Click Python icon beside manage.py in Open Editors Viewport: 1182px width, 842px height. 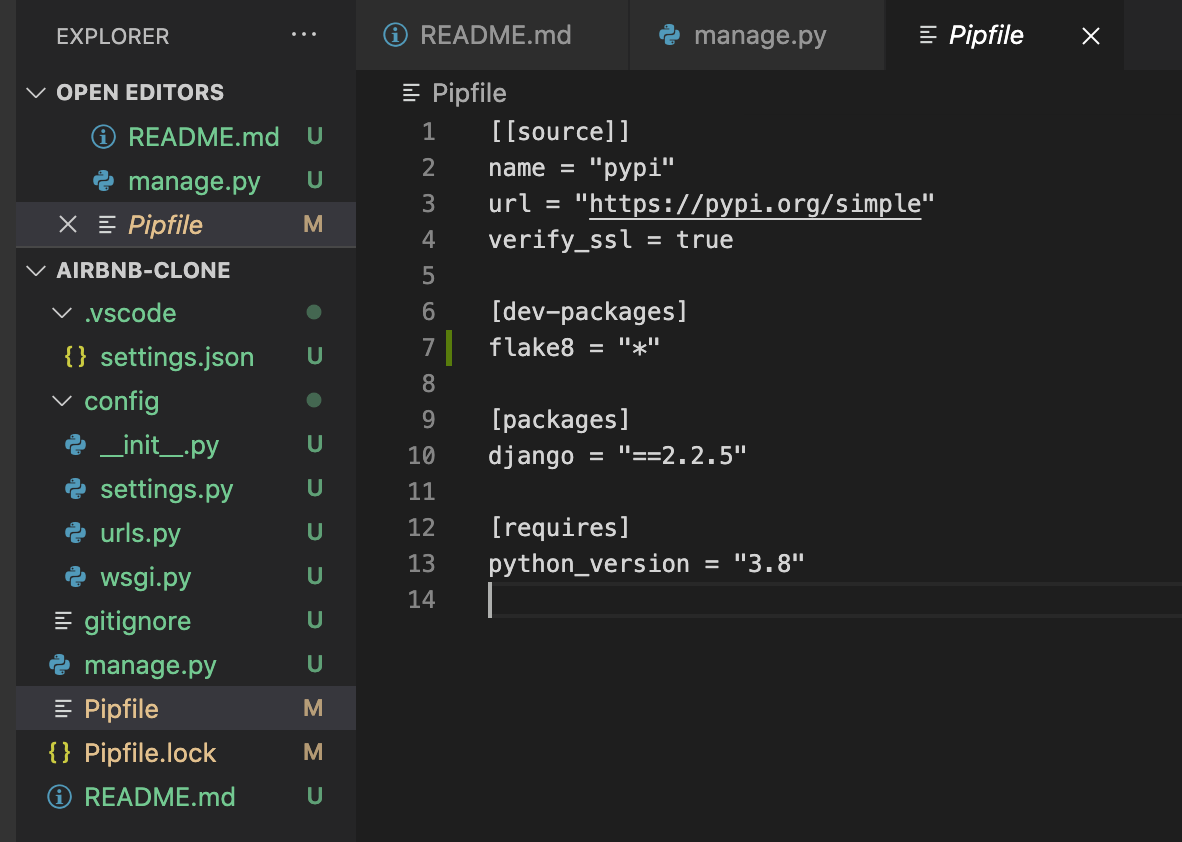pos(103,181)
